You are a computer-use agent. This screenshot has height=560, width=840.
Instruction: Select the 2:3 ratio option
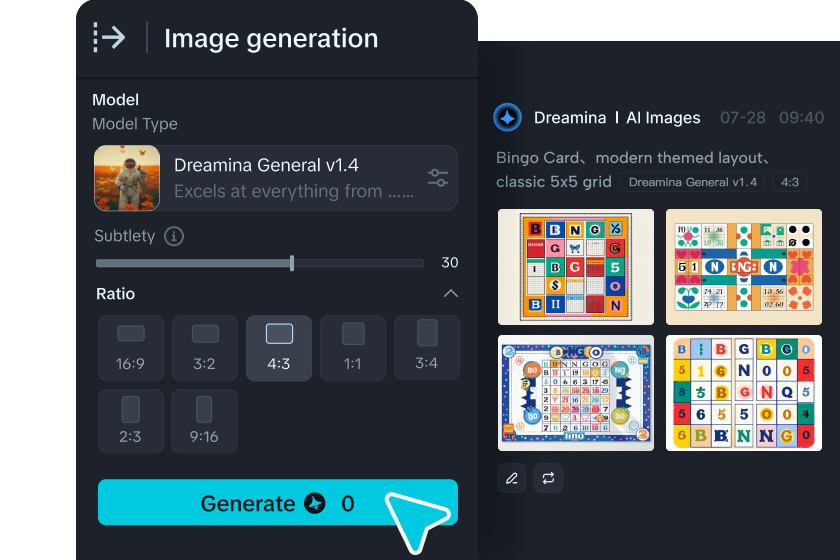tap(131, 421)
